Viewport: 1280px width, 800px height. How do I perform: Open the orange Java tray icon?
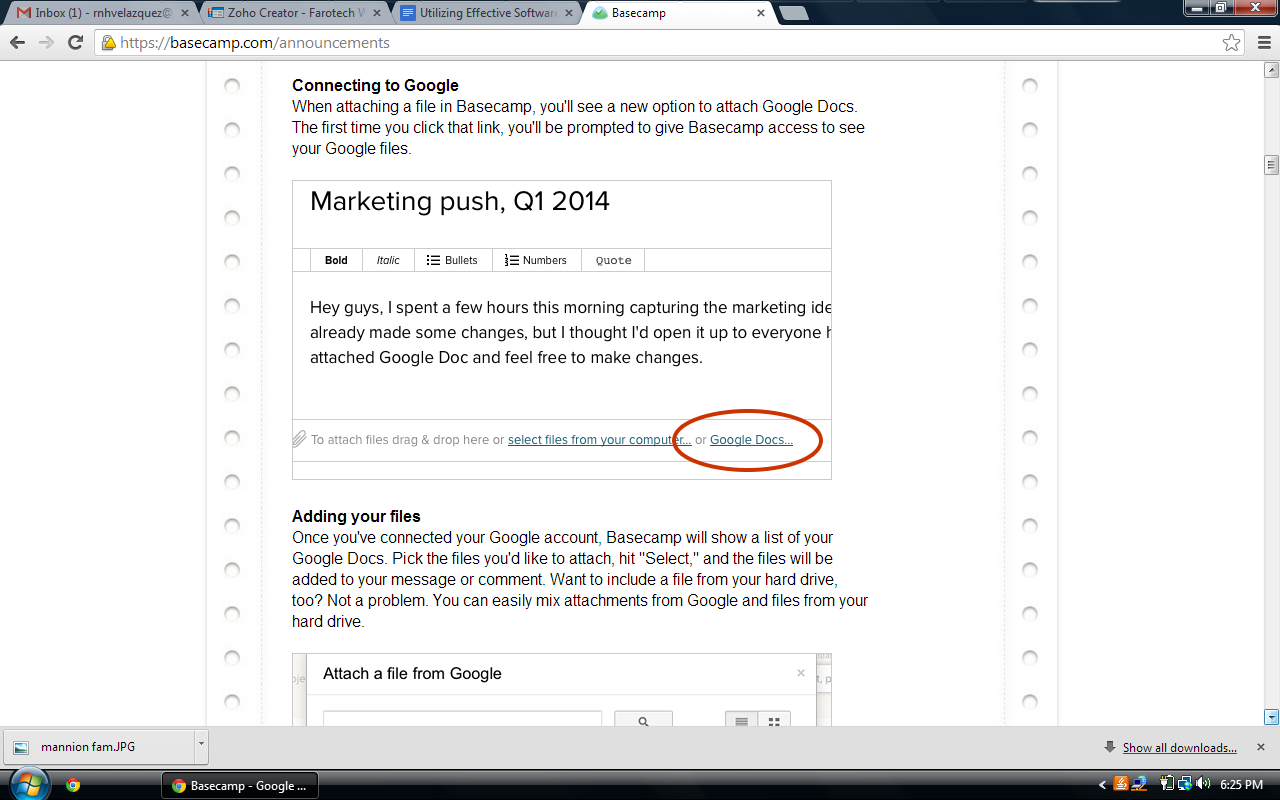point(1122,784)
